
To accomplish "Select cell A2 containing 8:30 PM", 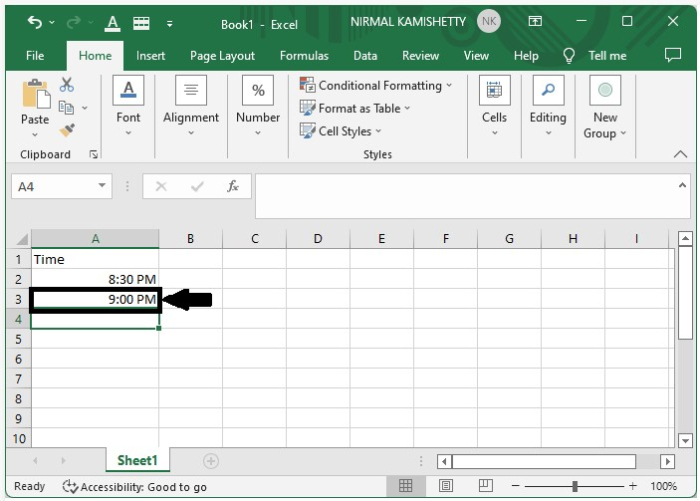I will pyautogui.click(x=95, y=279).
